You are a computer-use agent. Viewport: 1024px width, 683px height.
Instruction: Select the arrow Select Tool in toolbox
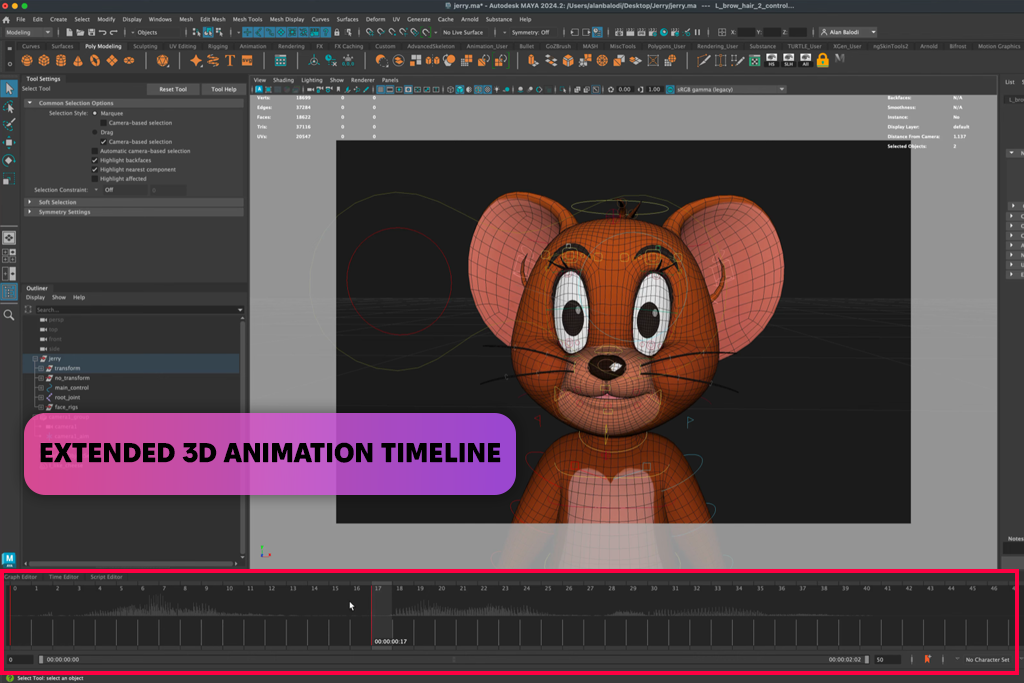(x=9, y=88)
